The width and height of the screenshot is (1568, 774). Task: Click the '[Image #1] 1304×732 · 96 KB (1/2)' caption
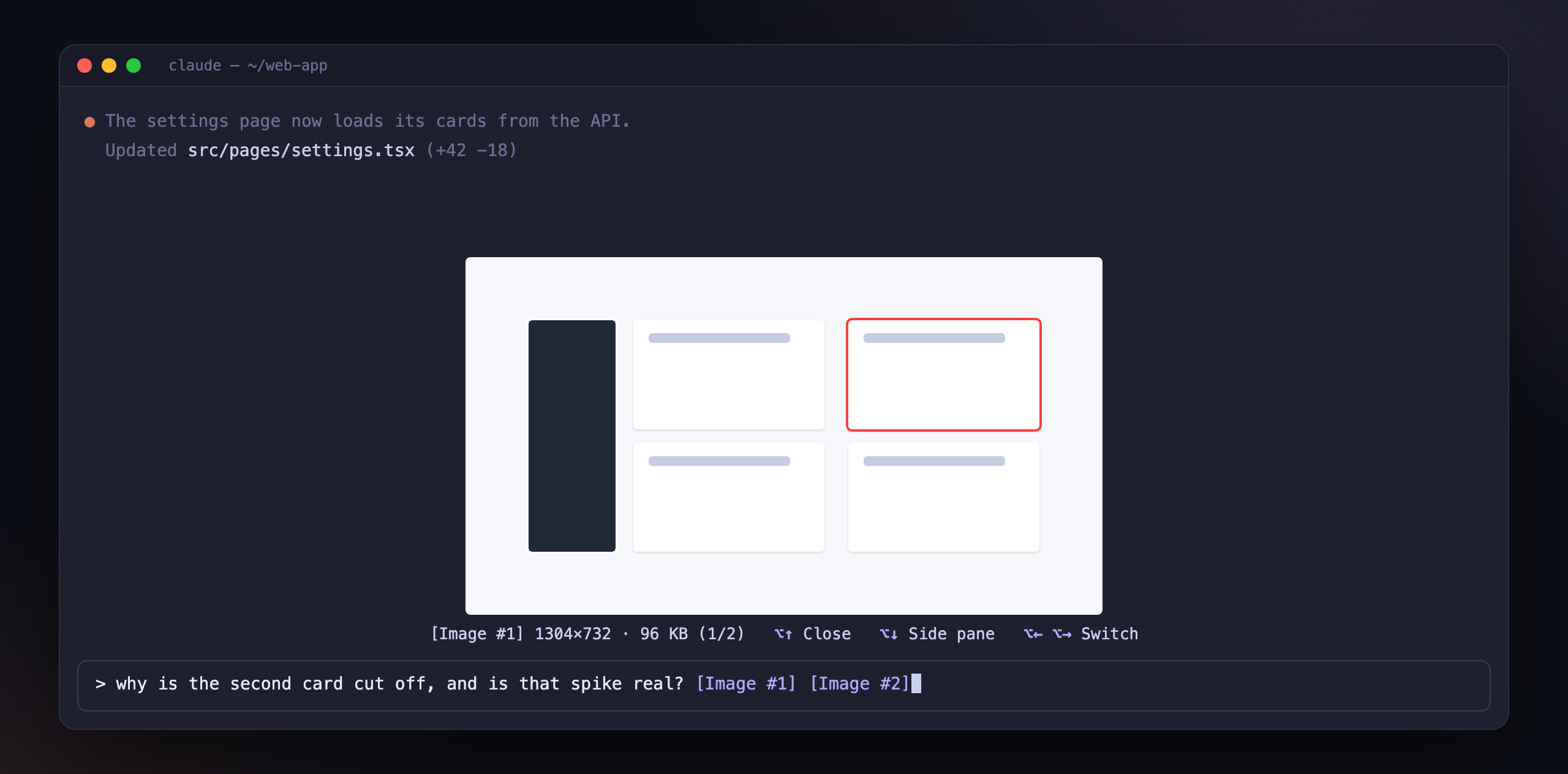(588, 634)
